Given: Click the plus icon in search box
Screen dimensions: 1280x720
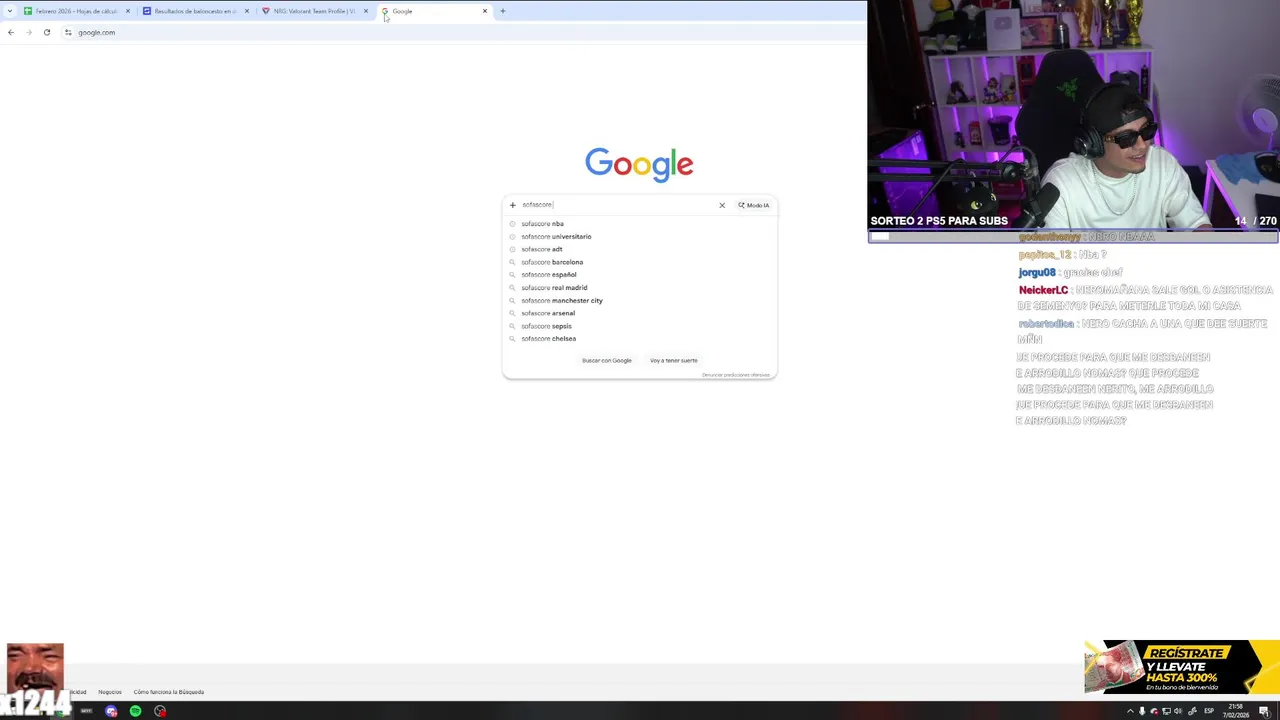Looking at the screenshot, I should [x=513, y=205].
